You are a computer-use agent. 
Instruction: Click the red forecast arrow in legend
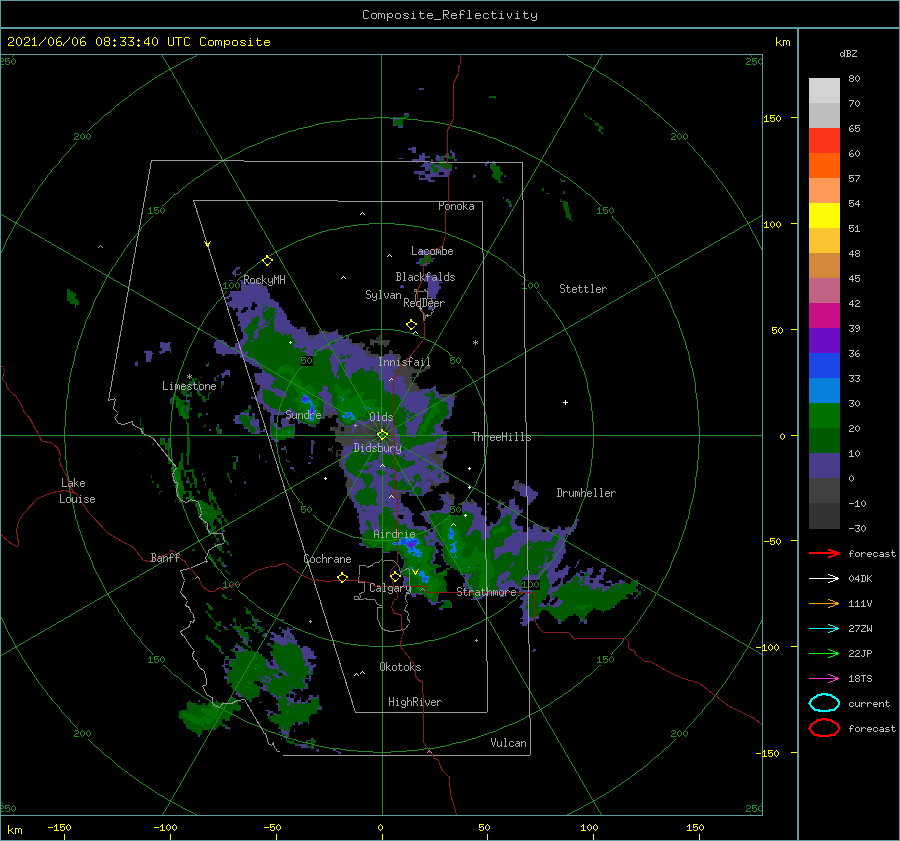tap(824, 553)
